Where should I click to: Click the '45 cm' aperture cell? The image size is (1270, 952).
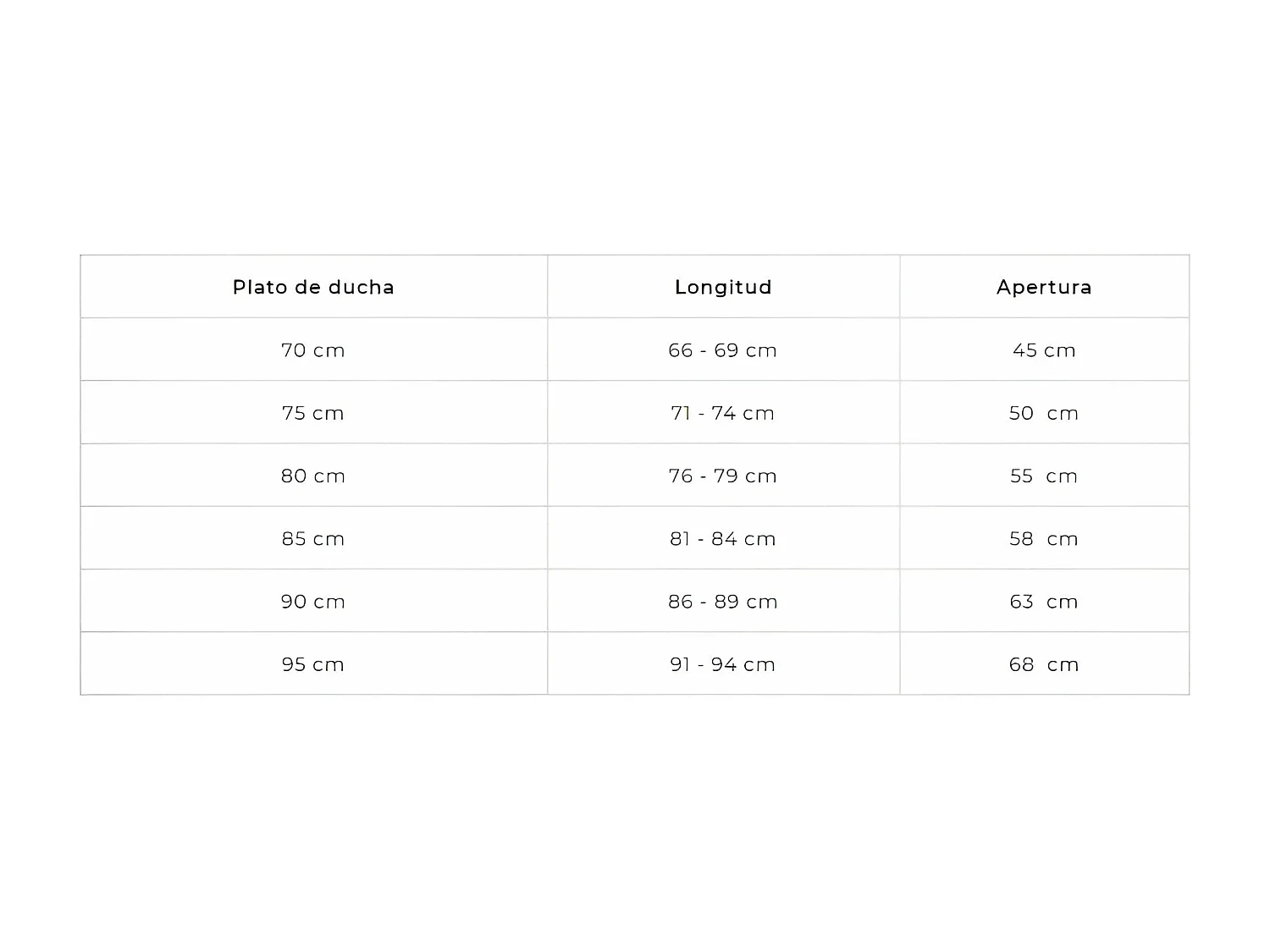click(1044, 350)
